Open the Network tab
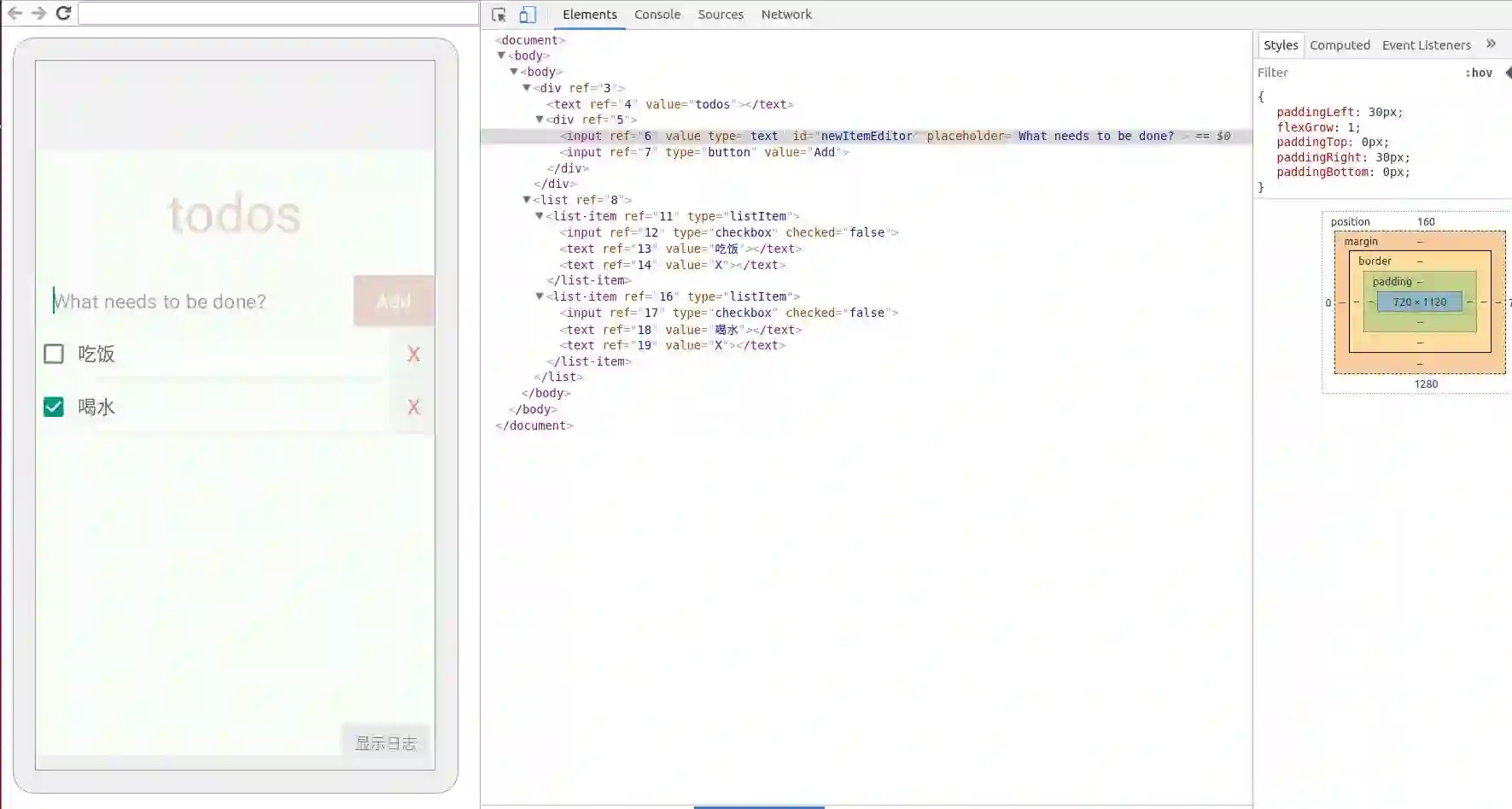The image size is (1512, 809). 786,15
